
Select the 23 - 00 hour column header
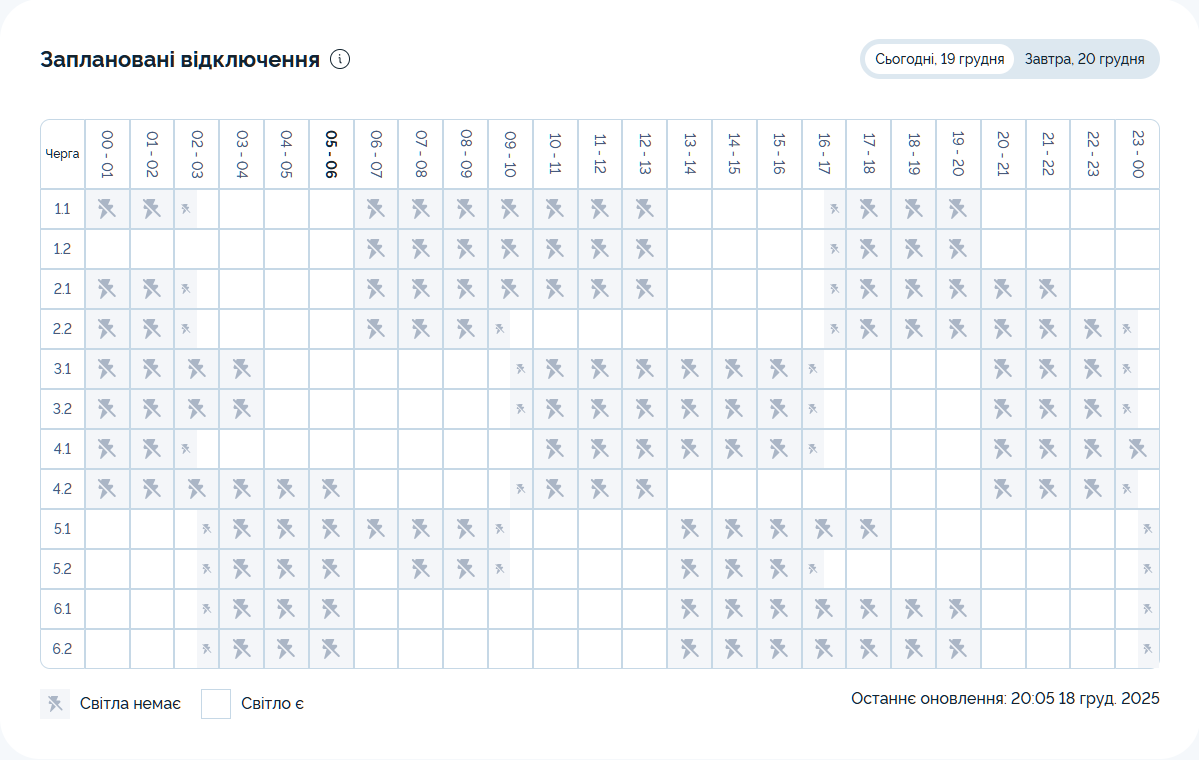[x=1137, y=154]
